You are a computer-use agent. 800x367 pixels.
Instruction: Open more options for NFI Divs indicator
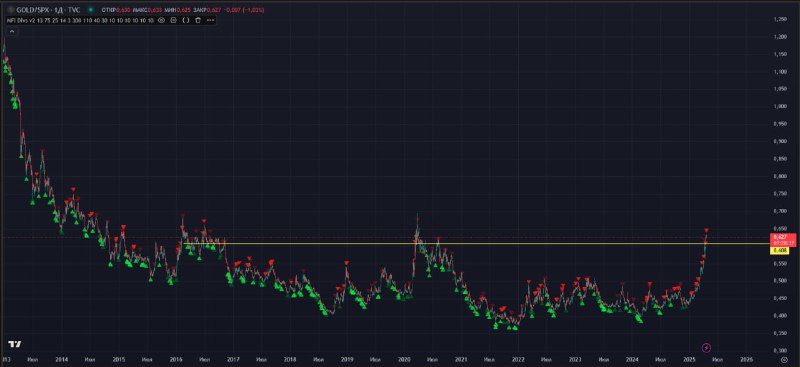click(210, 20)
